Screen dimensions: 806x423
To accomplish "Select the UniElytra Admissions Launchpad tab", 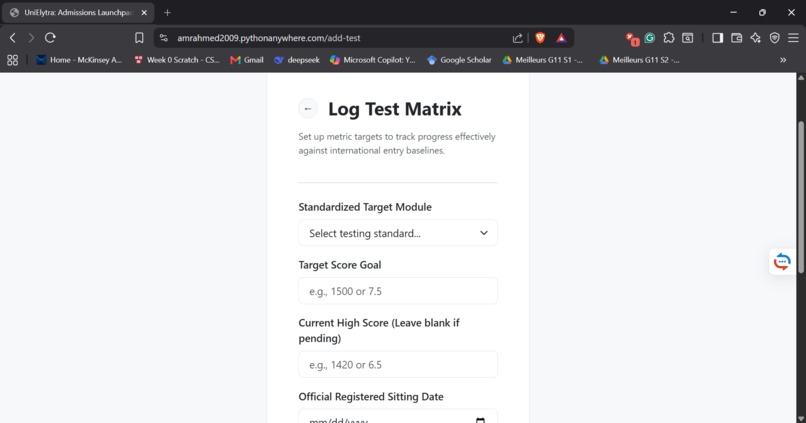I will [x=78, y=12].
